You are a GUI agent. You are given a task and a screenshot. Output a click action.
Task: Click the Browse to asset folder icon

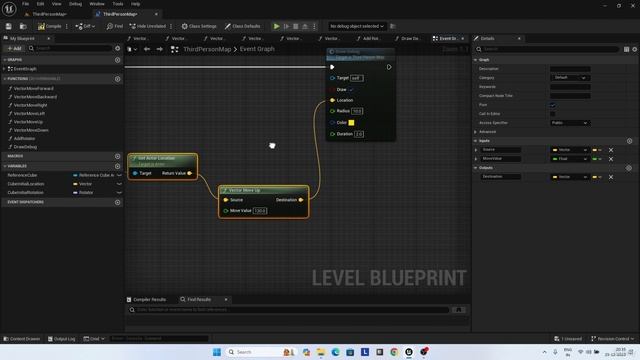(x=23, y=26)
